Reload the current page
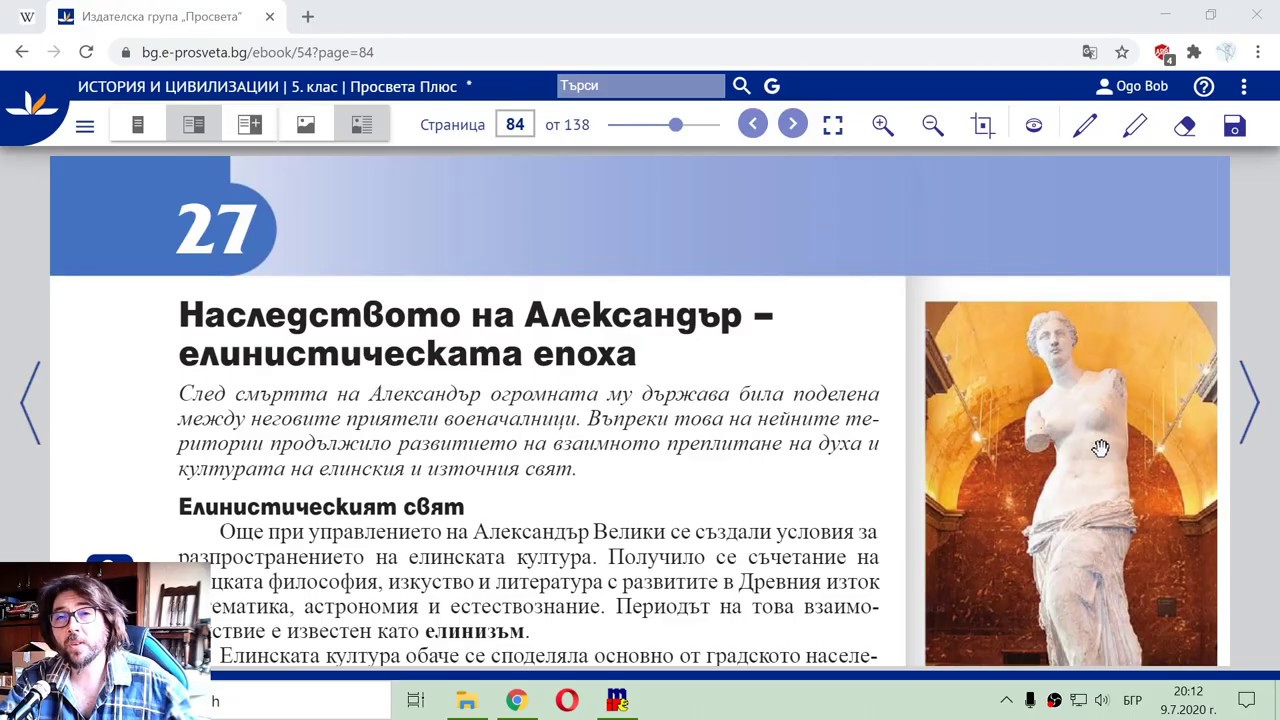This screenshot has width=1280, height=720. (x=86, y=52)
